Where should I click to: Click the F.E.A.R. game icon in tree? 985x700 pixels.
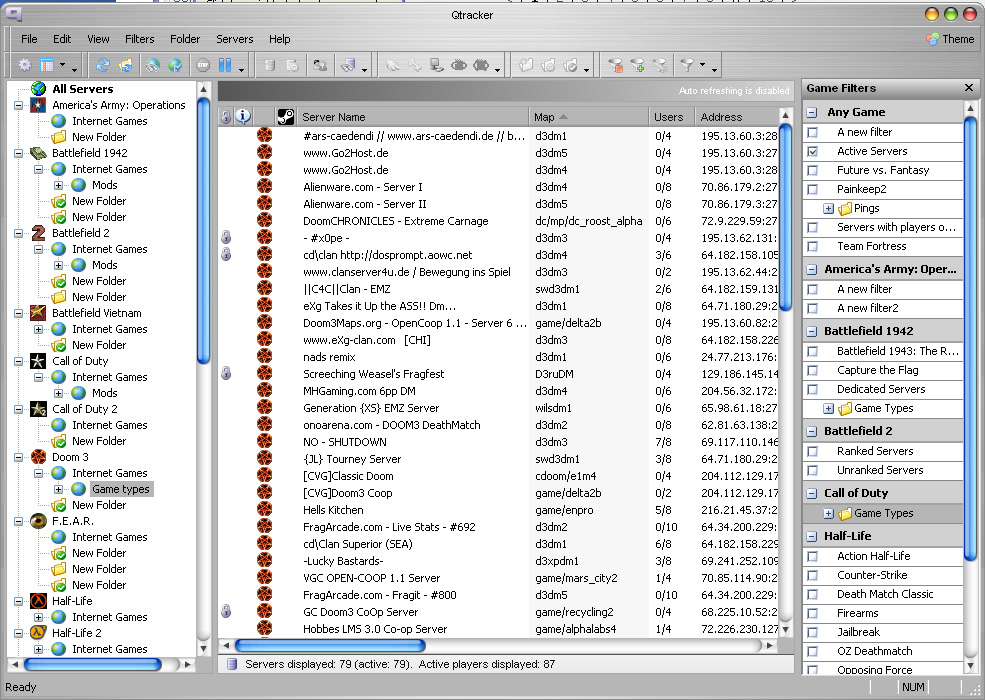[x=39, y=521]
